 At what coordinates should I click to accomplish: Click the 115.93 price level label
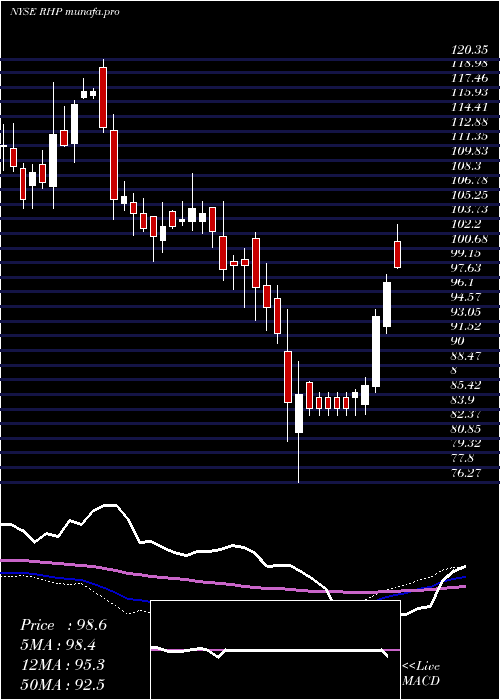point(470,93)
